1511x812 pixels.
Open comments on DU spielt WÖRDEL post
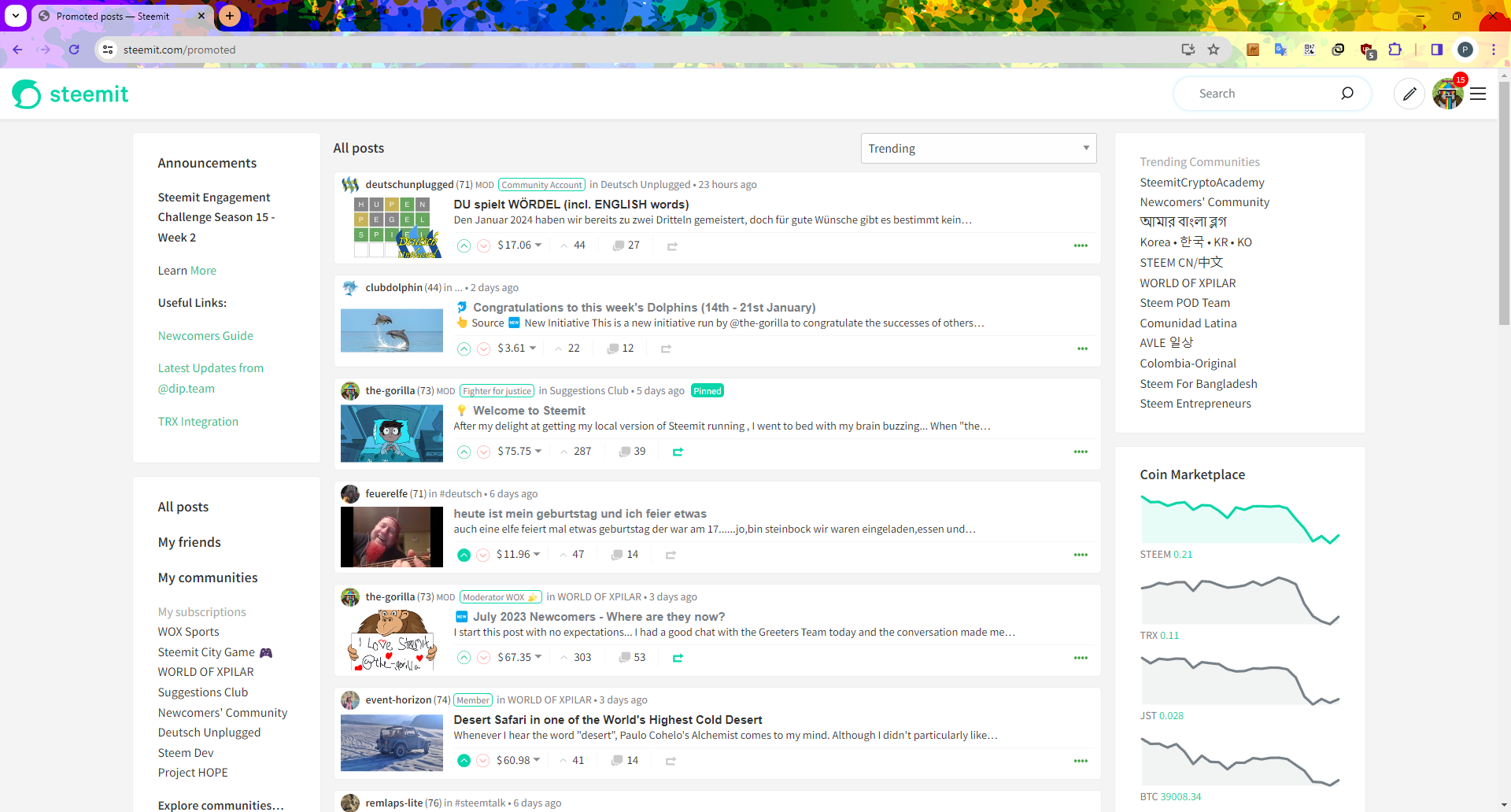pyautogui.click(x=626, y=245)
